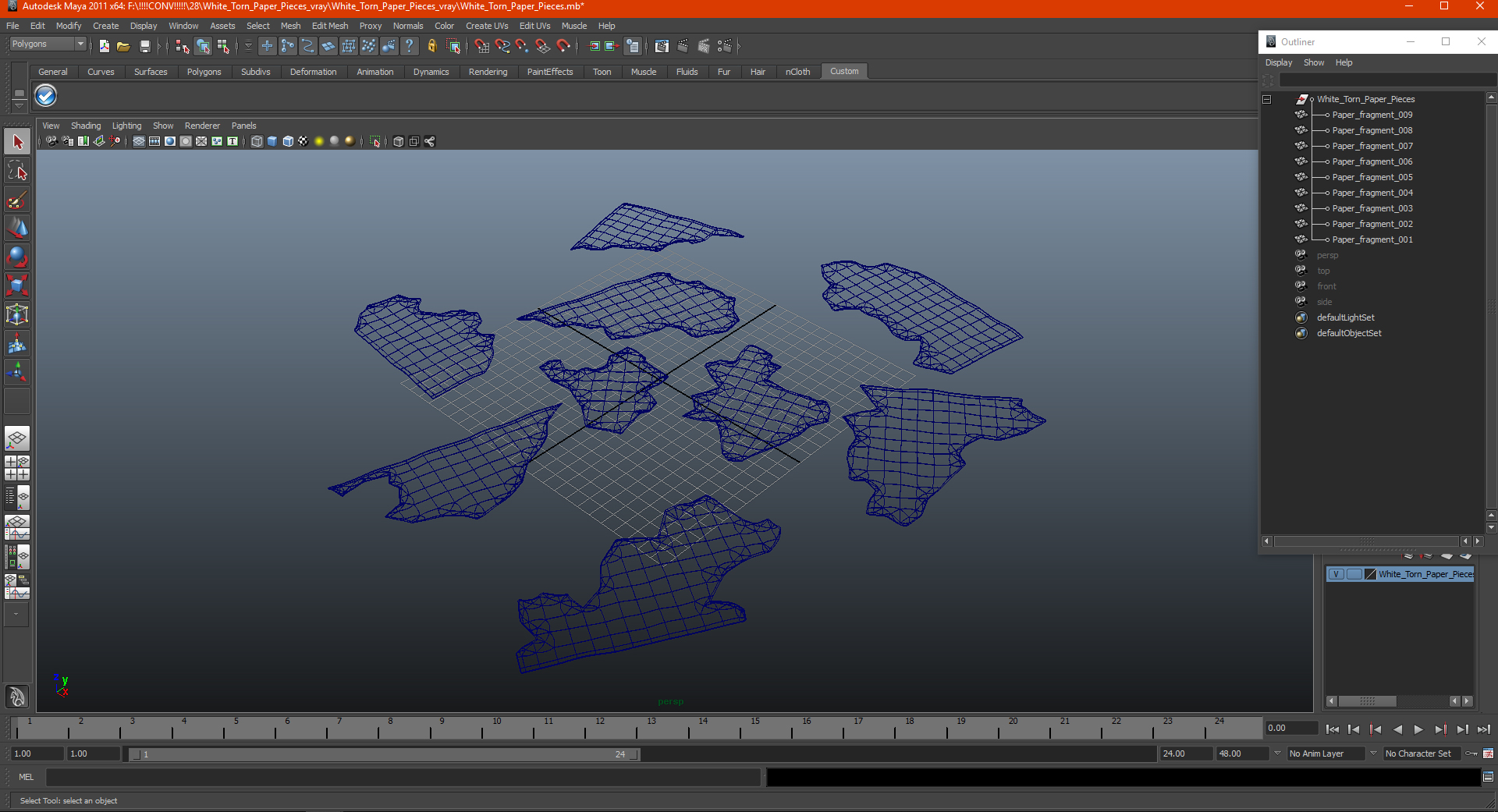Open the Outliner Display menu

point(1279,62)
